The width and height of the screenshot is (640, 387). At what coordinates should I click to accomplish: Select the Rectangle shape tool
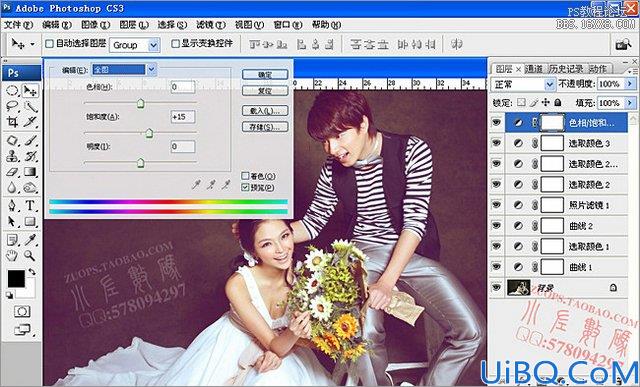click(x=30, y=221)
